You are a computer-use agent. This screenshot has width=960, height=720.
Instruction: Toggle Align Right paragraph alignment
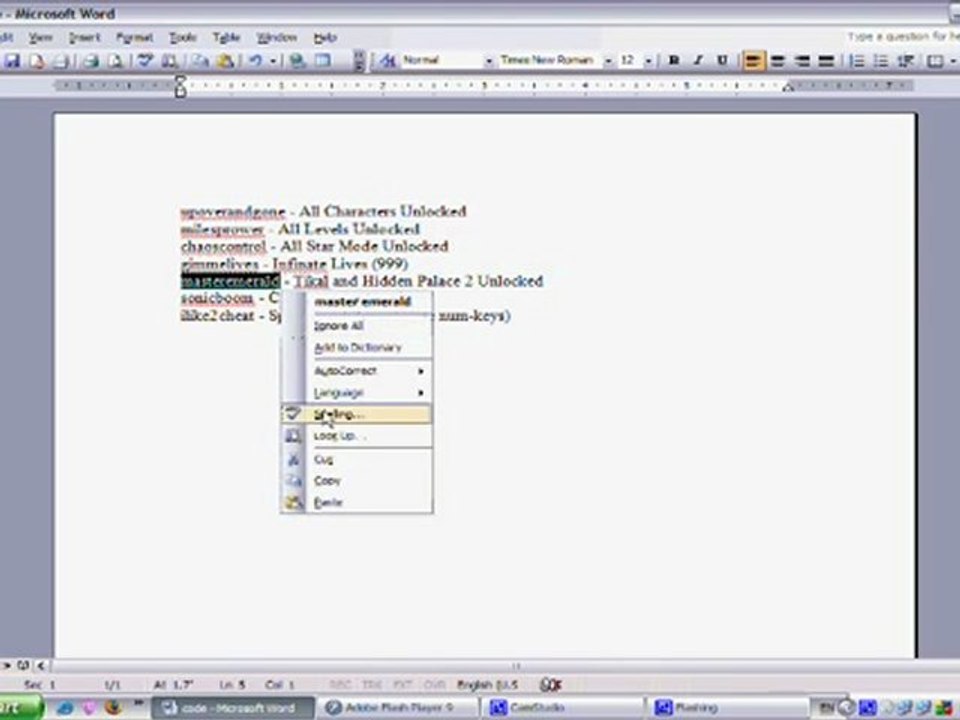point(802,61)
